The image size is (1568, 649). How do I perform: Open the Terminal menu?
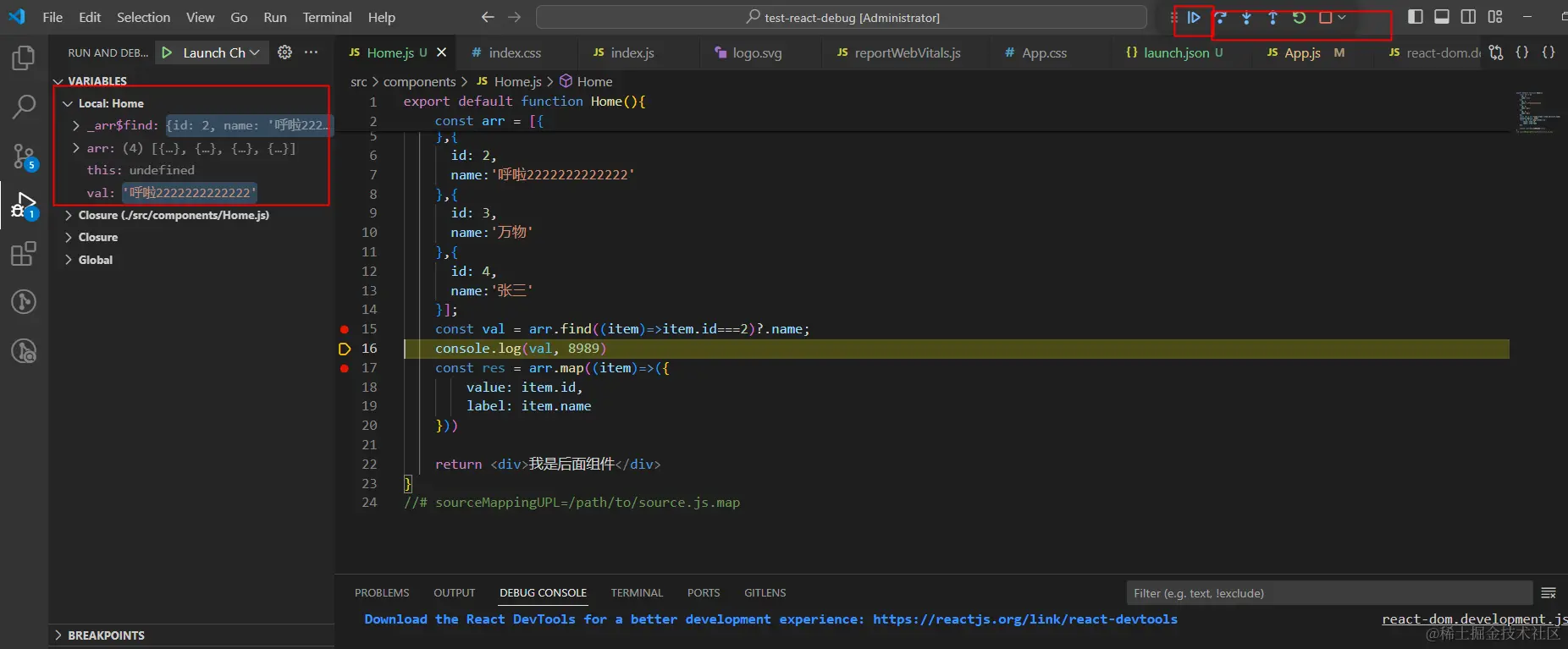tap(327, 17)
